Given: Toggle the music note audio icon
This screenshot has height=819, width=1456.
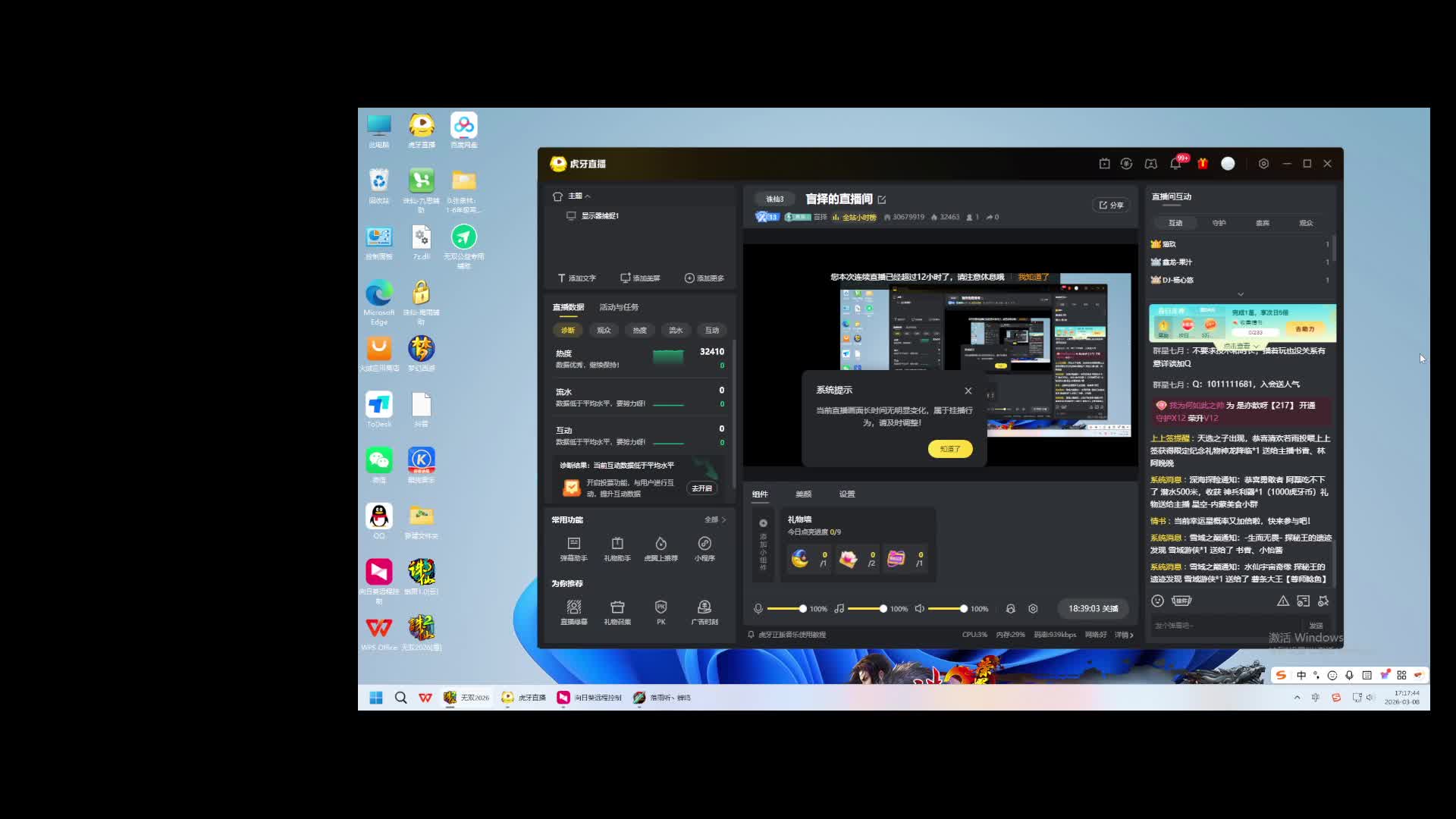Looking at the screenshot, I should coord(839,609).
